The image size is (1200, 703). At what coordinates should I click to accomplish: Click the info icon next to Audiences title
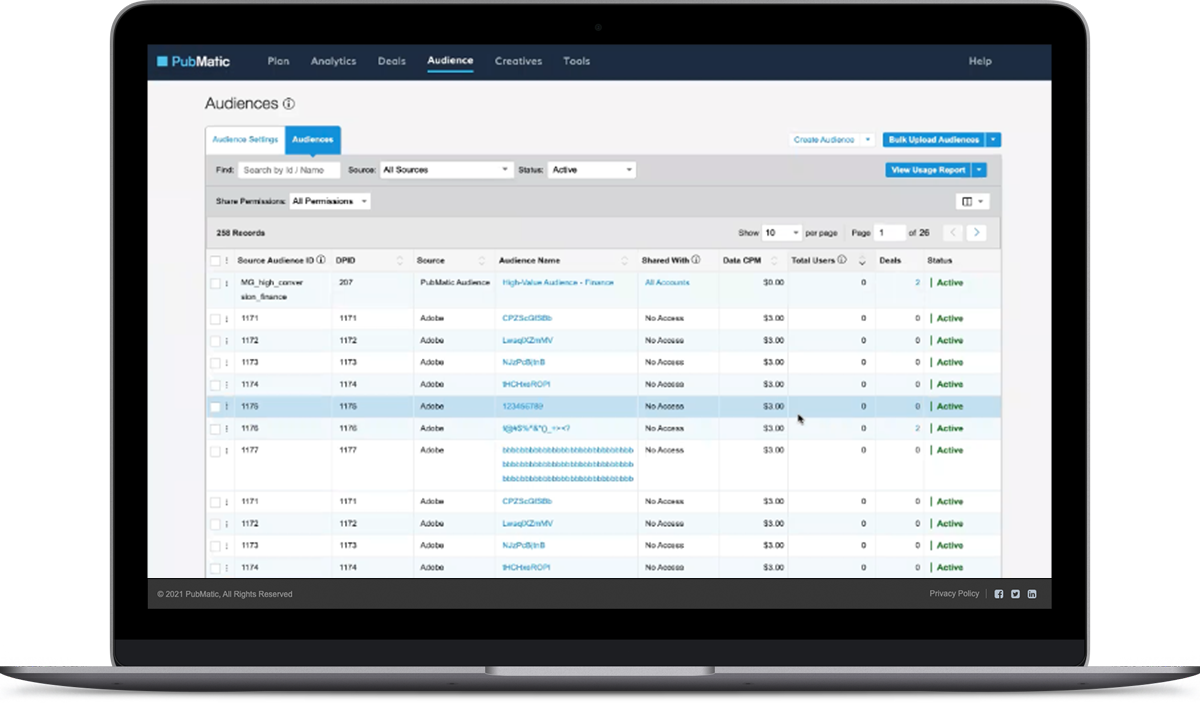(x=289, y=104)
